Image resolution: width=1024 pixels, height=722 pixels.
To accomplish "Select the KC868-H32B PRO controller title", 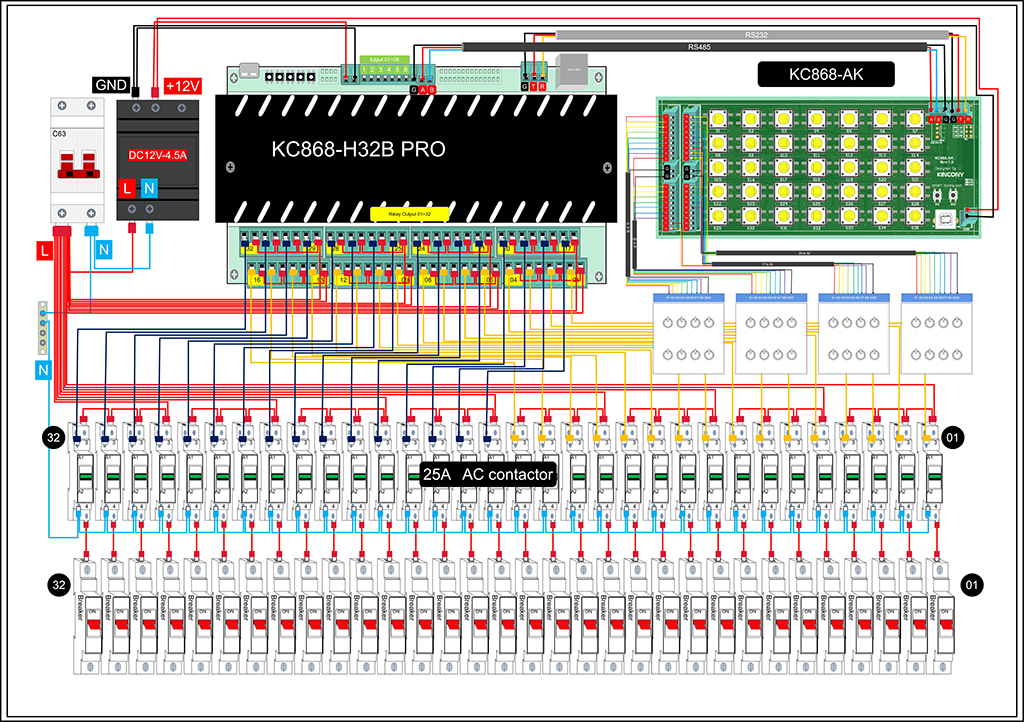I will click(x=358, y=150).
